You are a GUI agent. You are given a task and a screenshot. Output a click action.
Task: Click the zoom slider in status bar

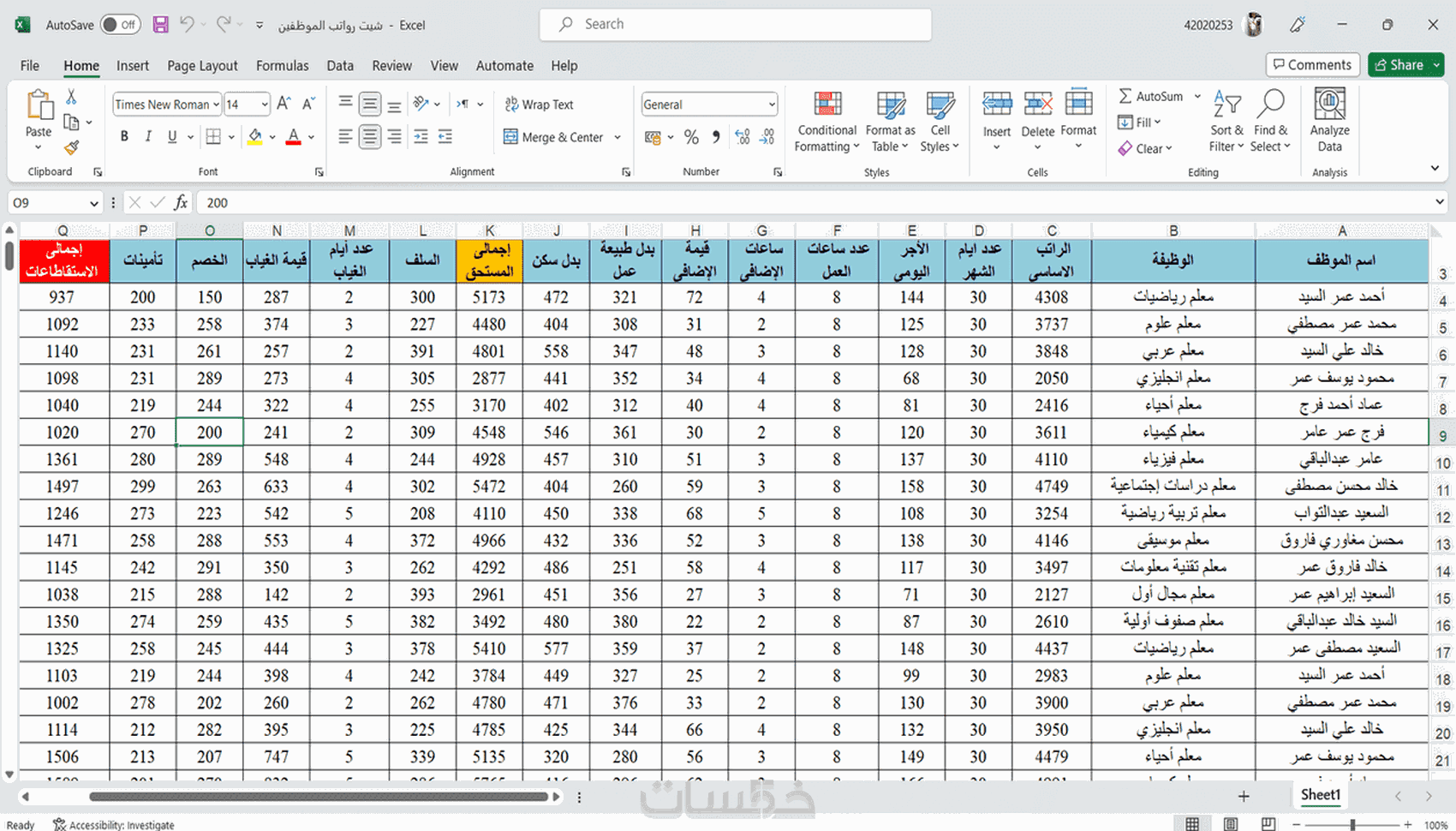[x=1352, y=824]
